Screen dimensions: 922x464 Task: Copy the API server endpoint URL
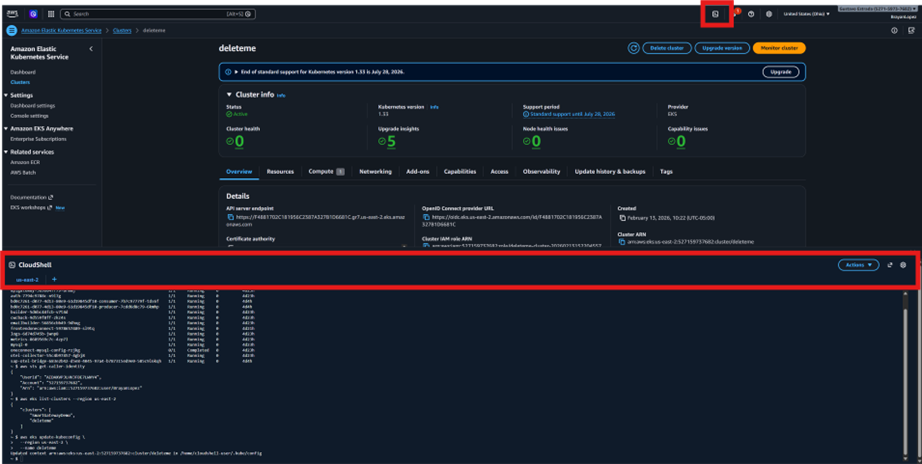click(x=230, y=217)
